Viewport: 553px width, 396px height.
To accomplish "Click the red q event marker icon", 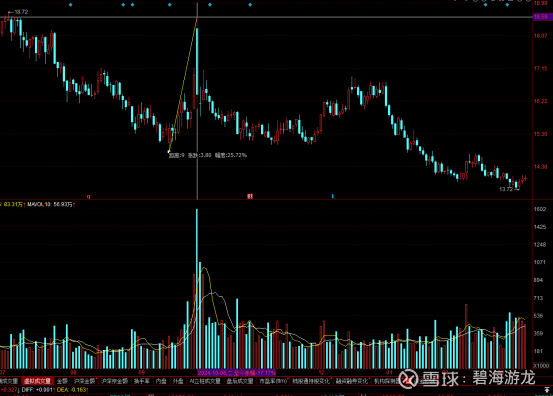I will click(89, 196).
